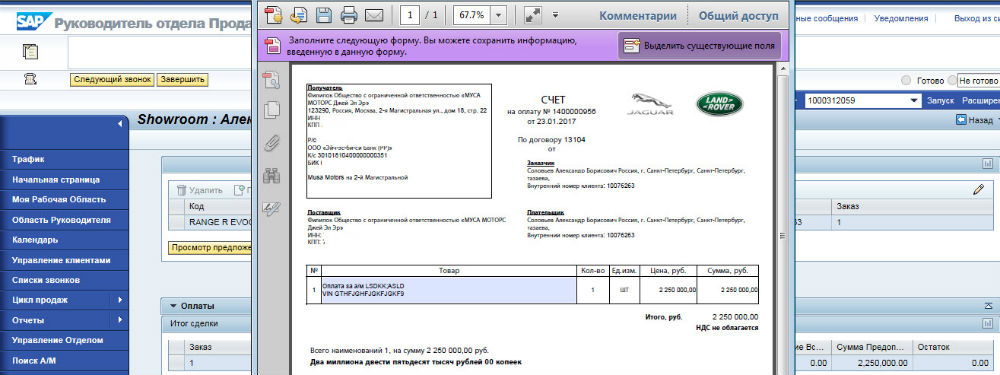Click the Уведомления link in header
The image size is (1000, 375).
(901, 18)
